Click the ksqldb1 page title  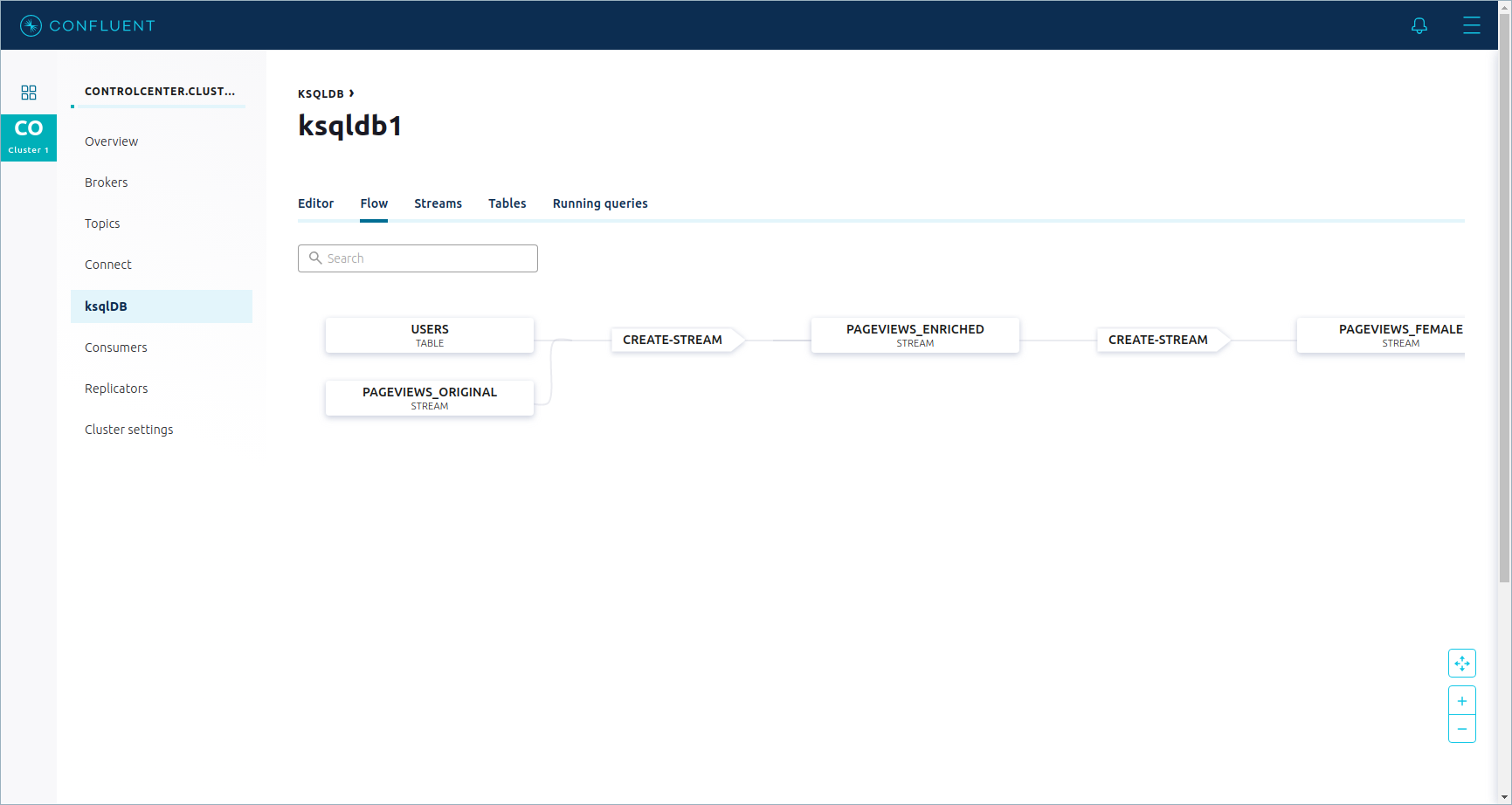pos(350,126)
